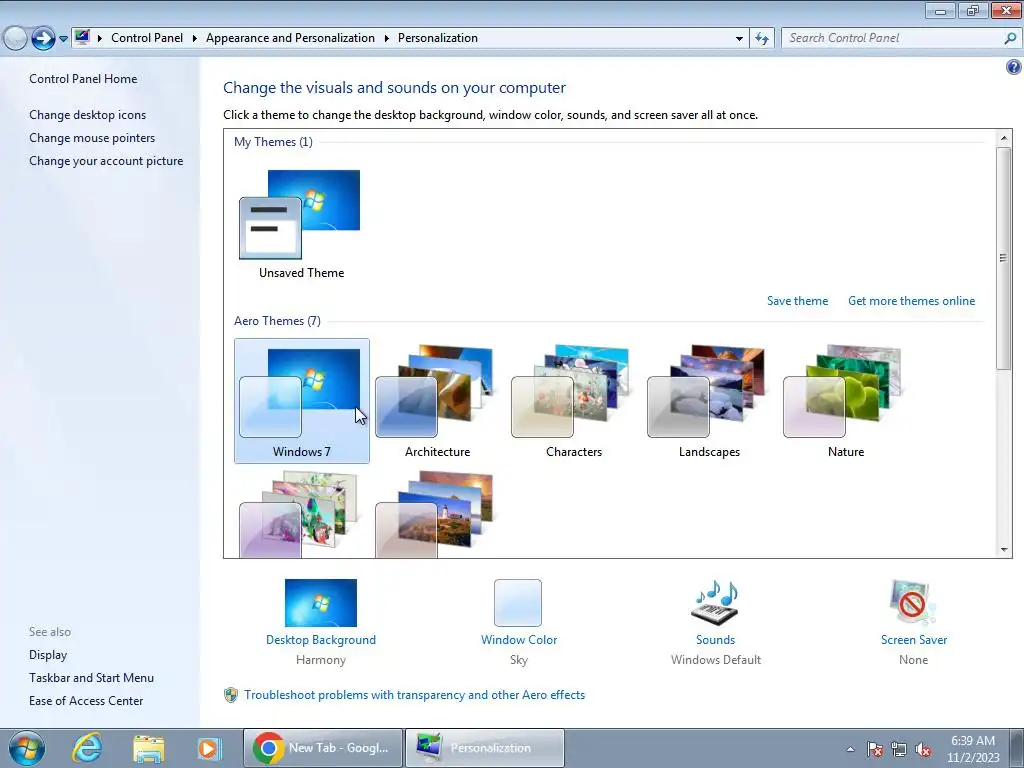Screen dimensions: 1024x768
Task: Launch Windows Media Player from taskbar
Action: [210, 748]
